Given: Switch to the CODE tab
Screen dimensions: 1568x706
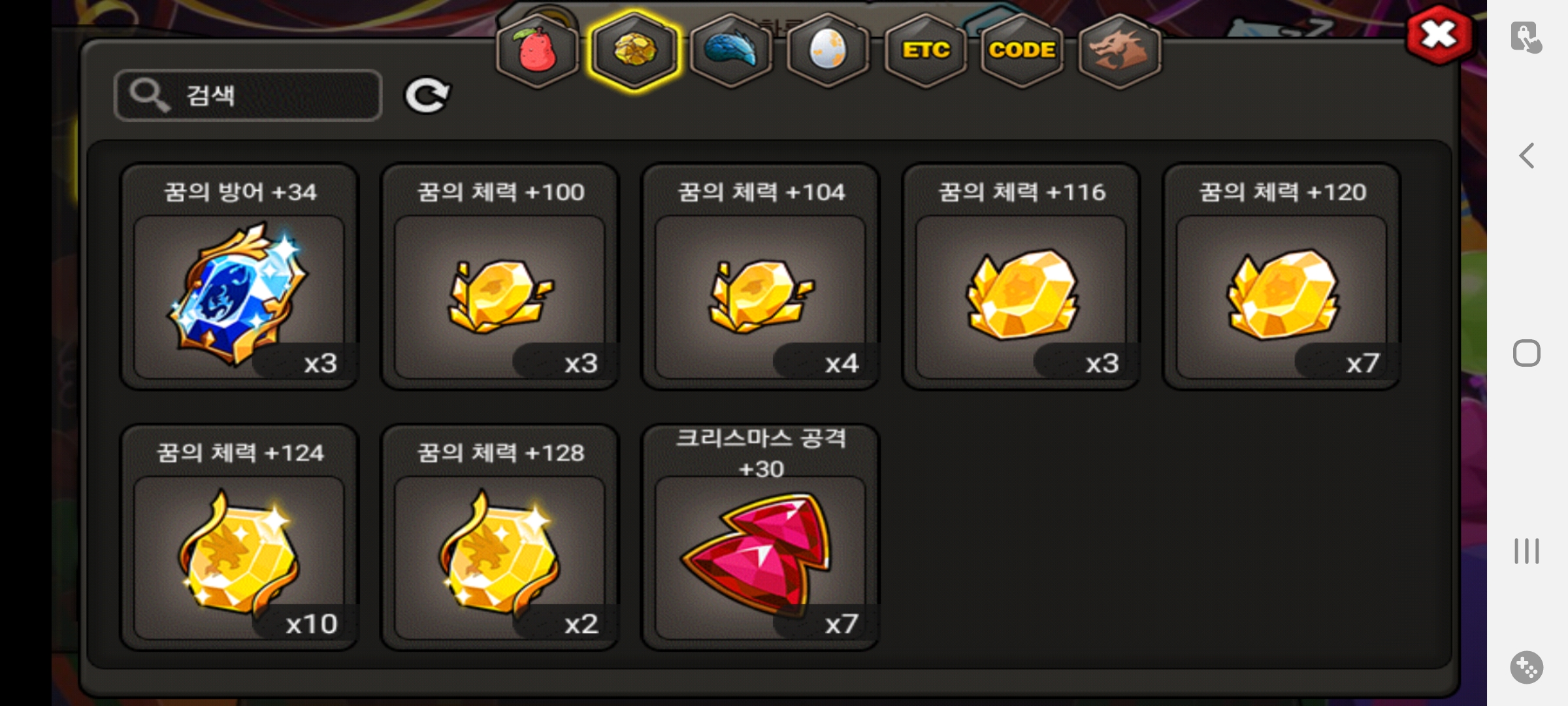Looking at the screenshot, I should tap(1022, 50).
